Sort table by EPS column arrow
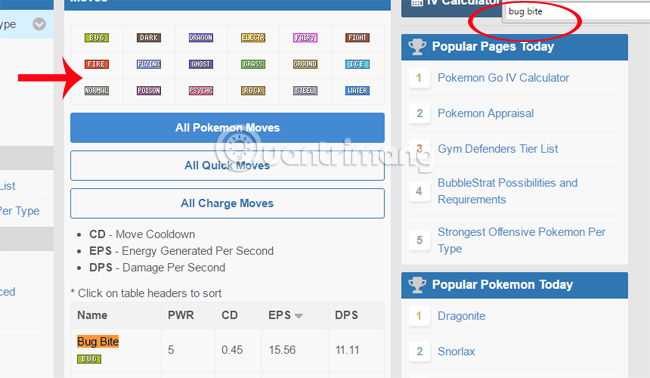Viewport: 650px width, 378px height. click(298, 316)
